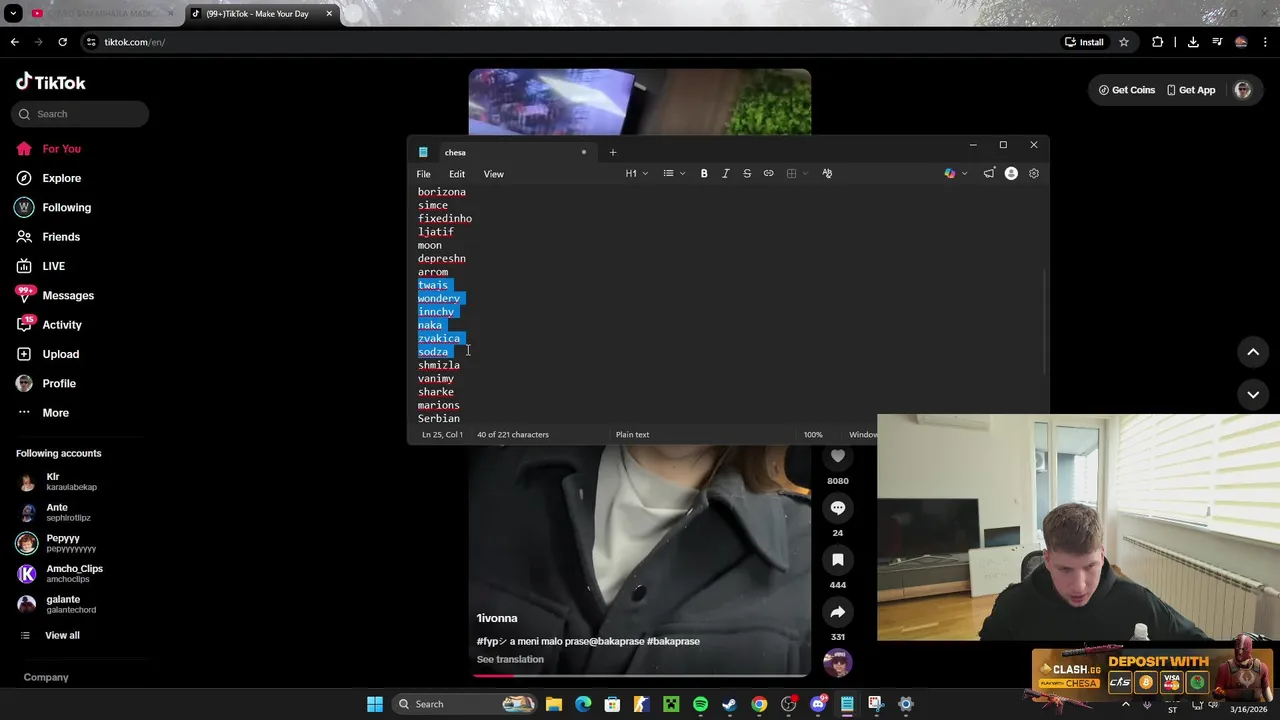Click the TikTok video progress bar
Viewport: 1280px width, 720px height.
point(640,675)
